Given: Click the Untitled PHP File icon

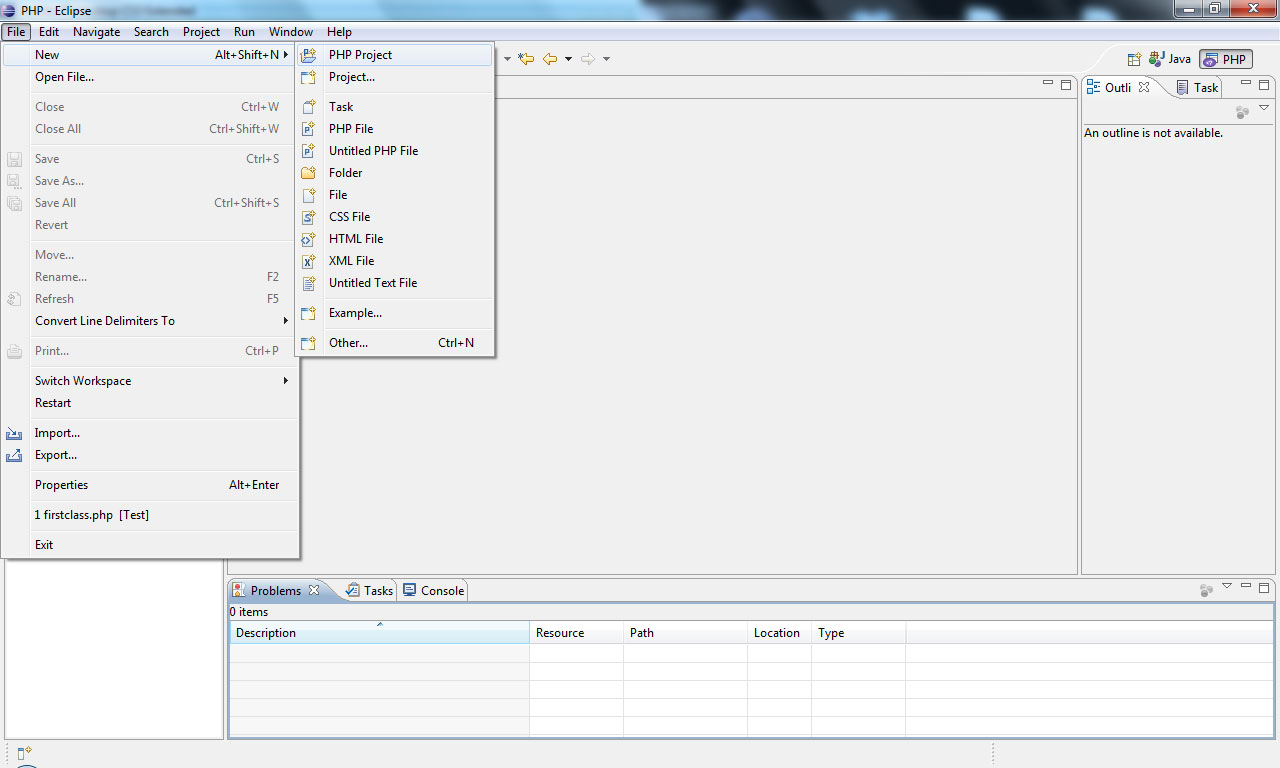Looking at the screenshot, I should [309, 151].
